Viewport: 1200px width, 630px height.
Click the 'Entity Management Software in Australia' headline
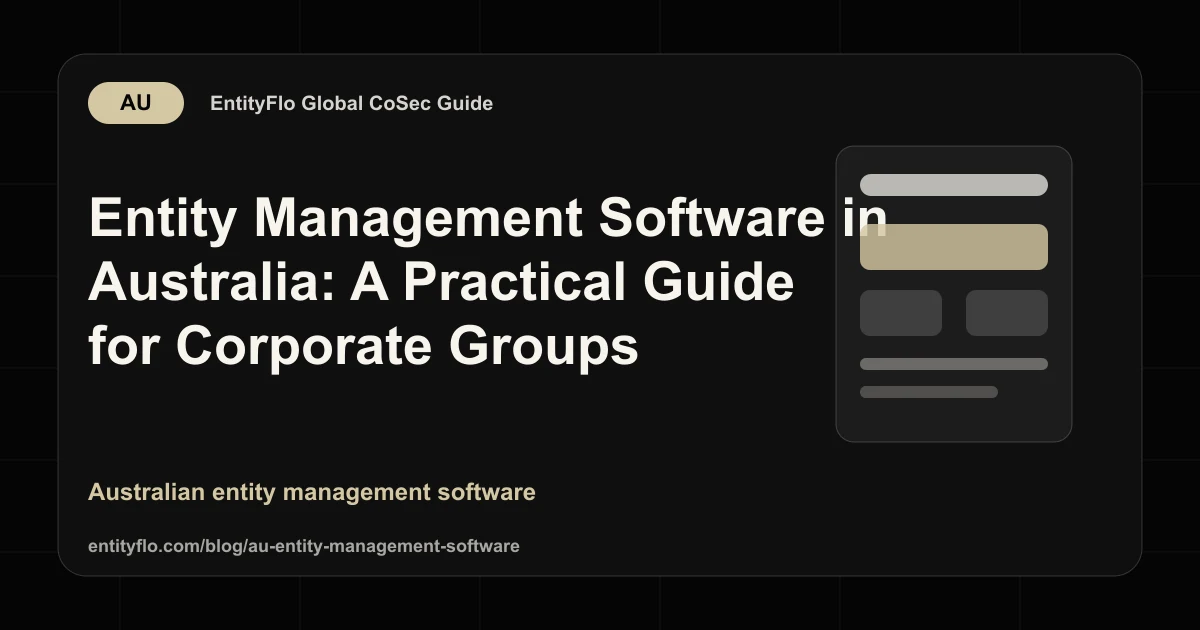[x=488, y=283]
